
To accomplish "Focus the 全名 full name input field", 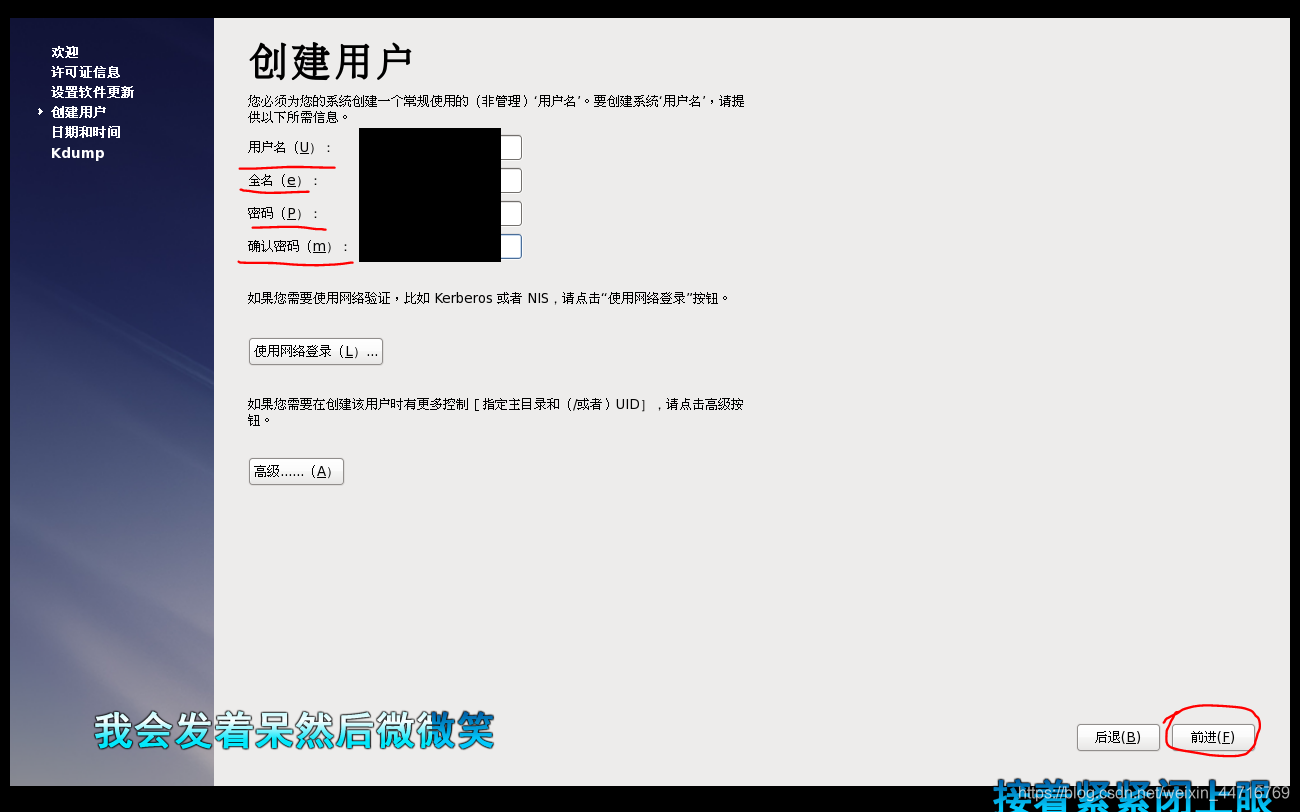I will 440,181.
